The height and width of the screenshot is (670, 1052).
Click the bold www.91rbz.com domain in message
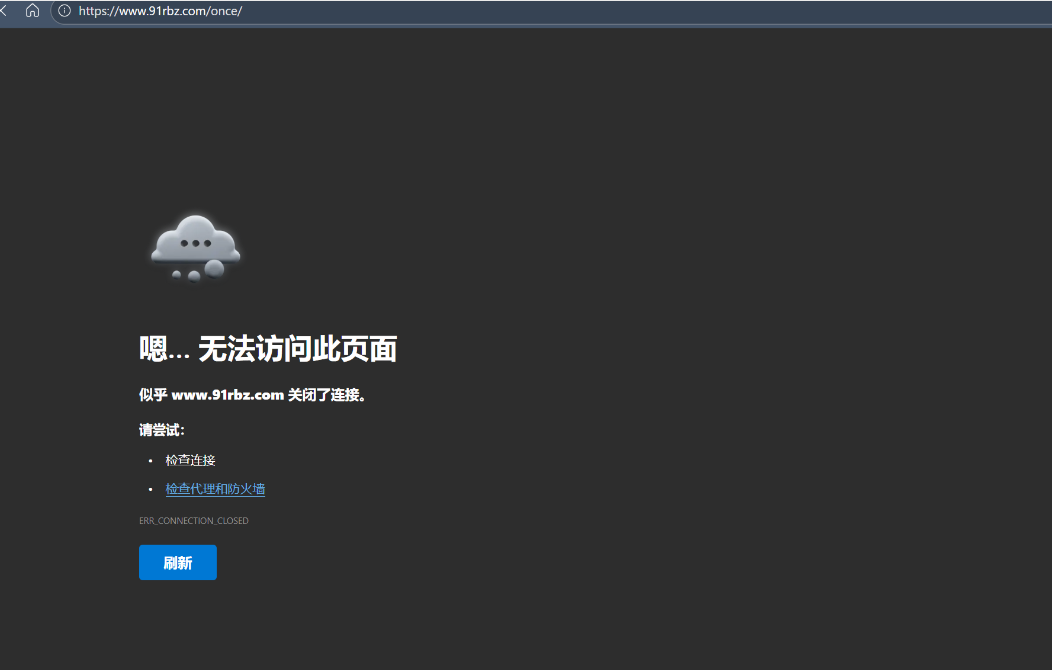(227, 395)
